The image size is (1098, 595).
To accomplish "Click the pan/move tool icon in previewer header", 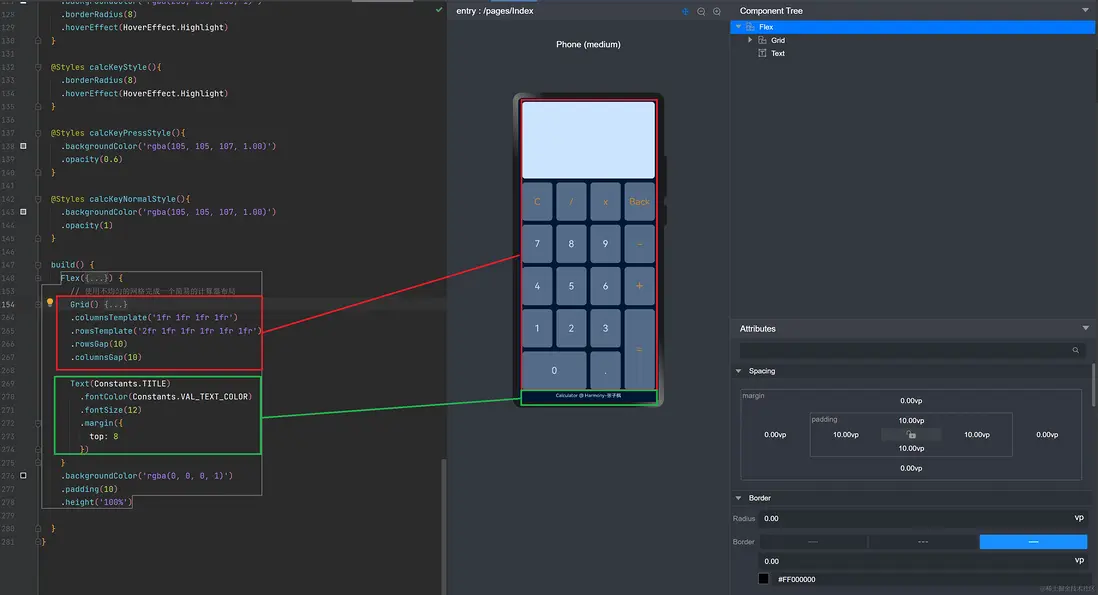I will pyautogui.click(x=685, y=11).
